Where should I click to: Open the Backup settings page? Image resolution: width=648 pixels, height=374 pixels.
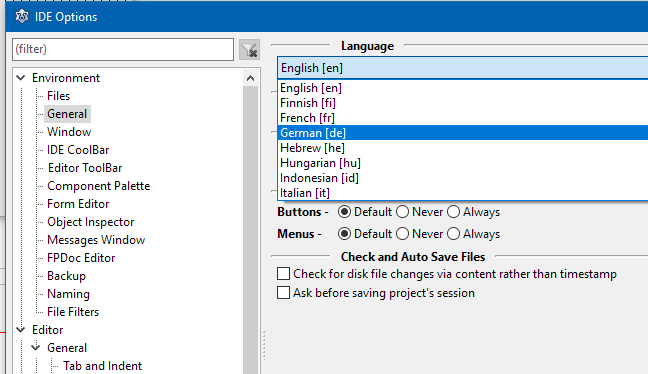66,276
